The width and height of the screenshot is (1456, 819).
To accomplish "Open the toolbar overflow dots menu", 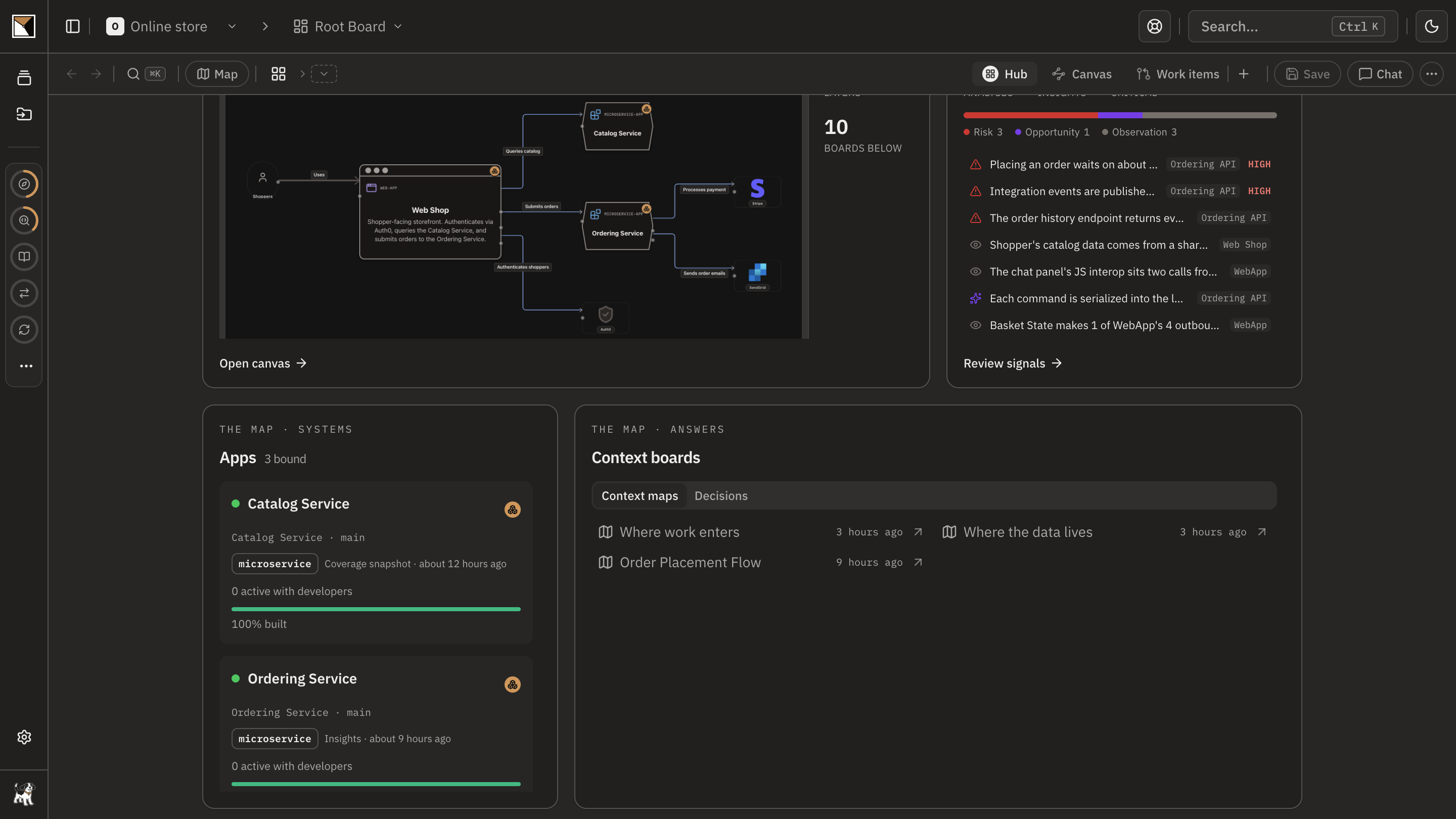I will [x=1431, y=74].
